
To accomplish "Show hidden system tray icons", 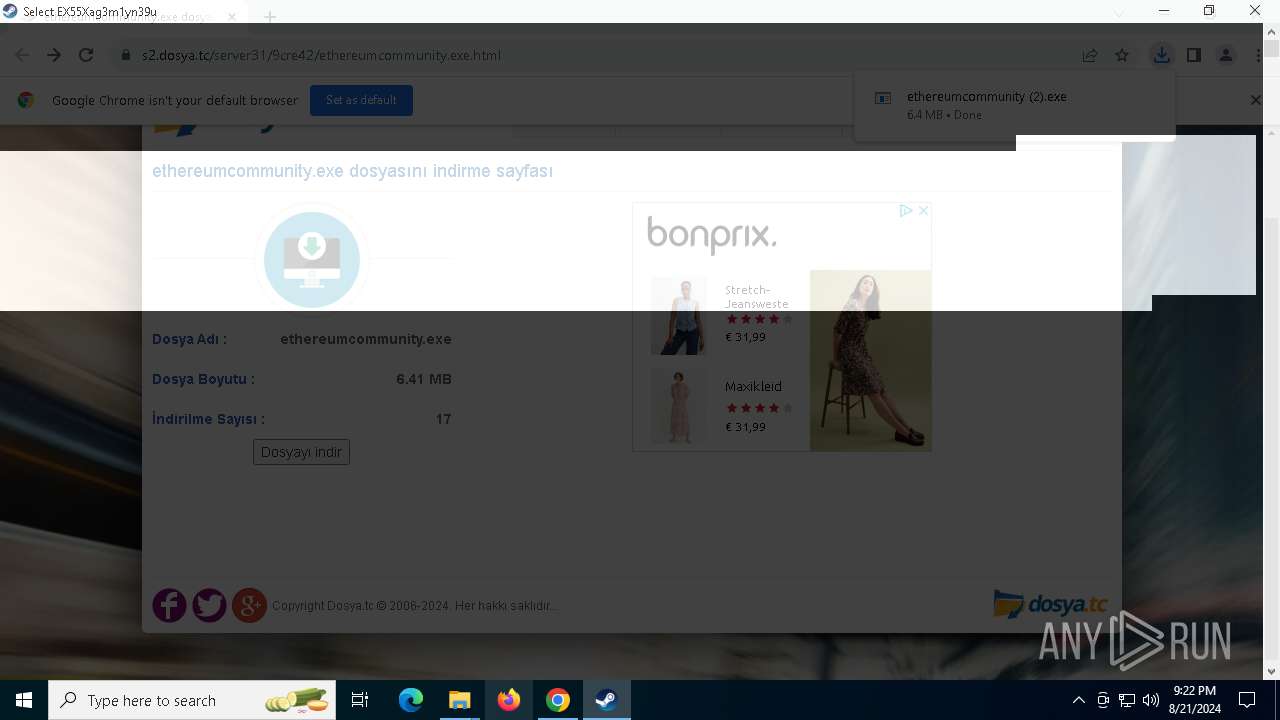I will (1078, 700).
